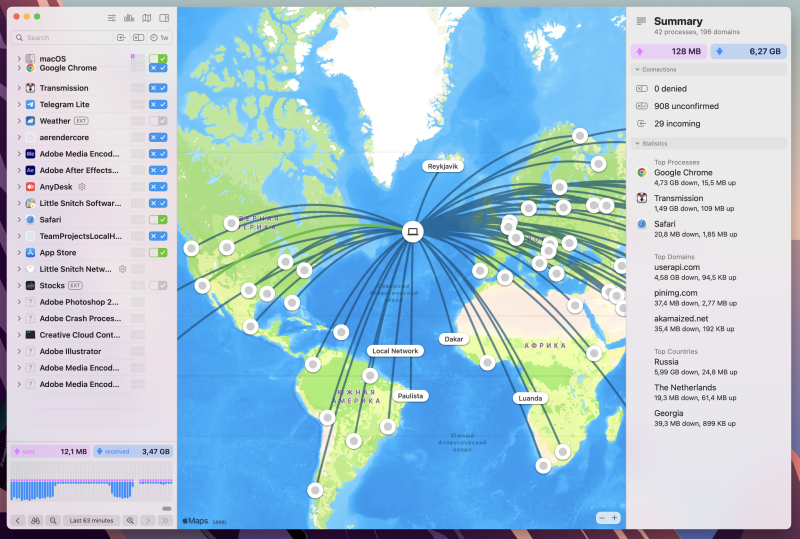The height and width of the screenshot is (539, 800).
Task: Toggle the rule switch for AnyDesk
Action: click(158, 187)
